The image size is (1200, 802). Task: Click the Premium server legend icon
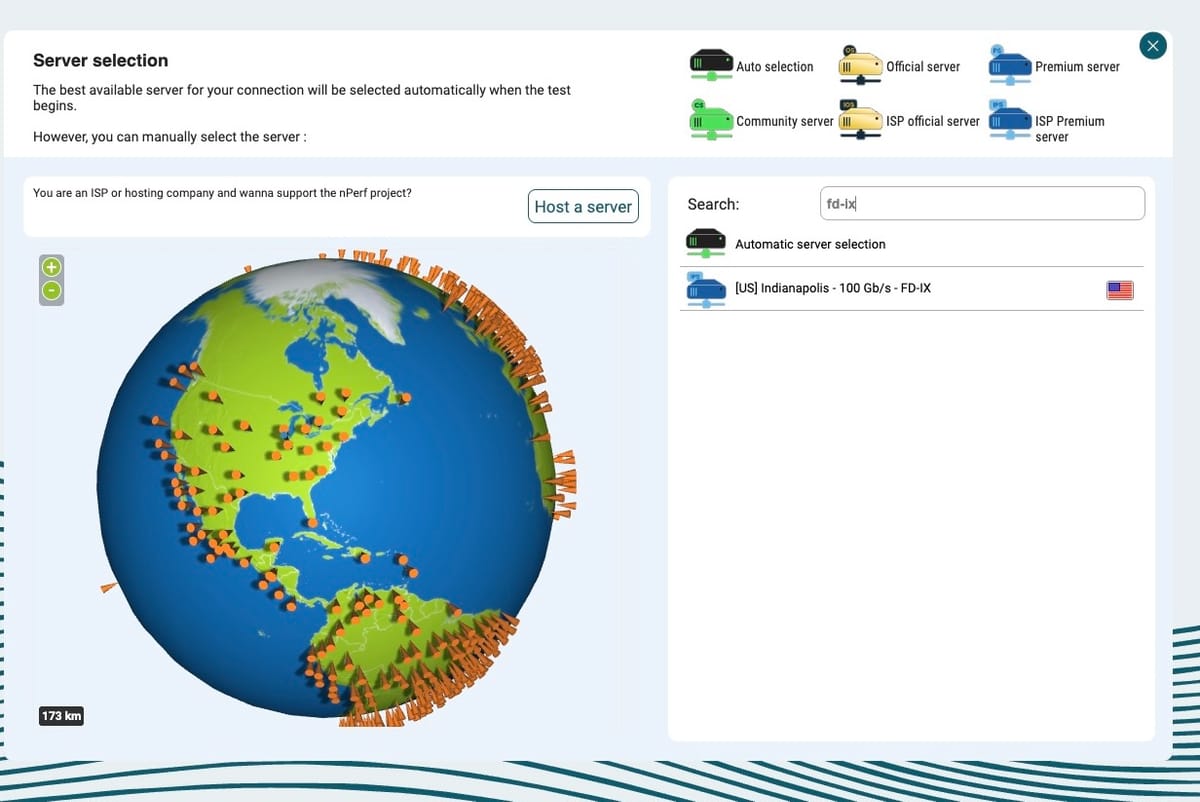click(x=1009, y=64)
